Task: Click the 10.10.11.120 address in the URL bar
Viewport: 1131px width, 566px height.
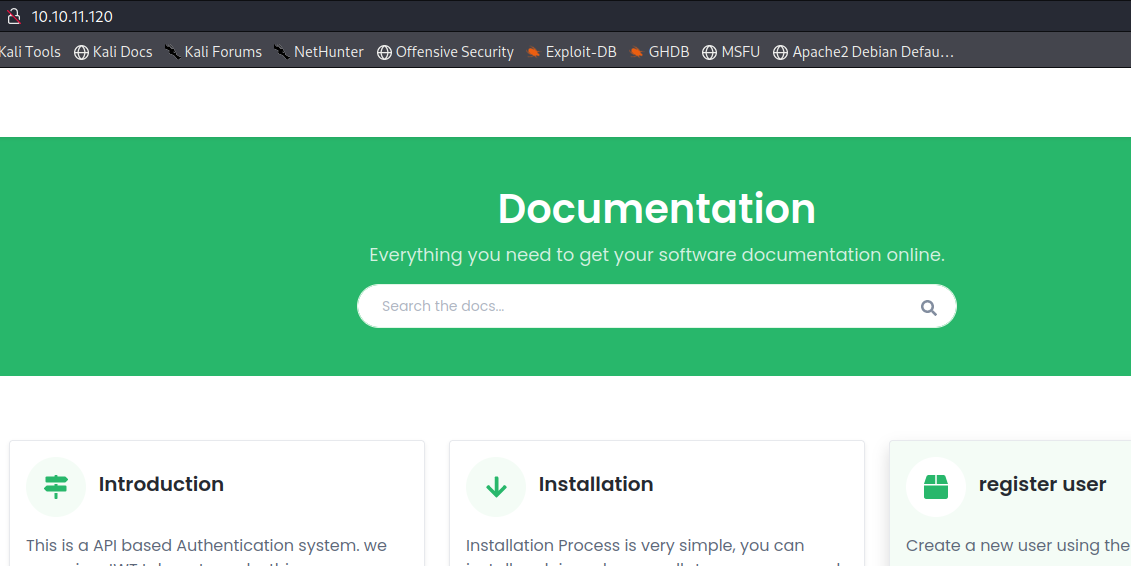Action: pyautogui.click(x=72, y=16)
